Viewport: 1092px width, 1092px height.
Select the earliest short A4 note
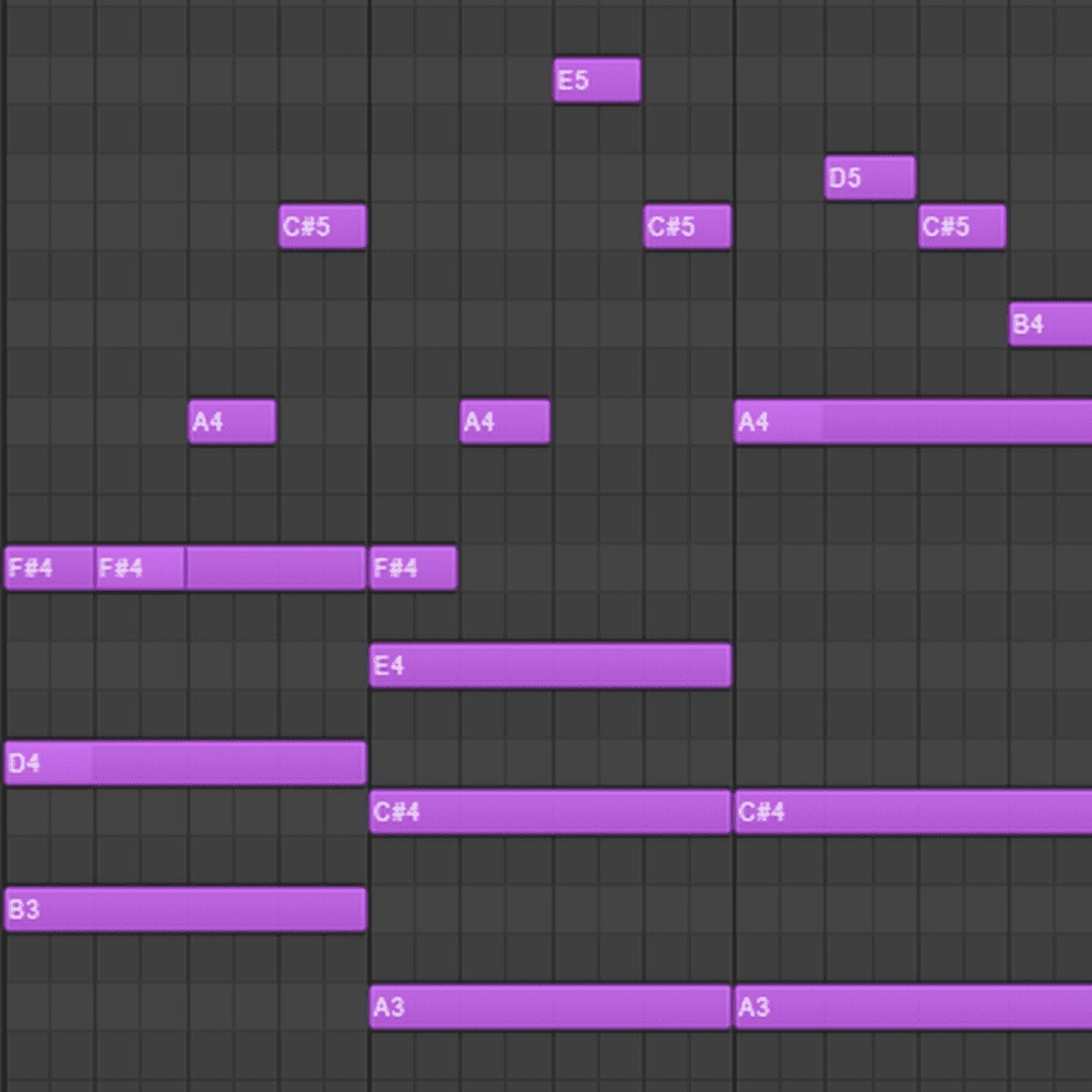[x=232, y=422]
